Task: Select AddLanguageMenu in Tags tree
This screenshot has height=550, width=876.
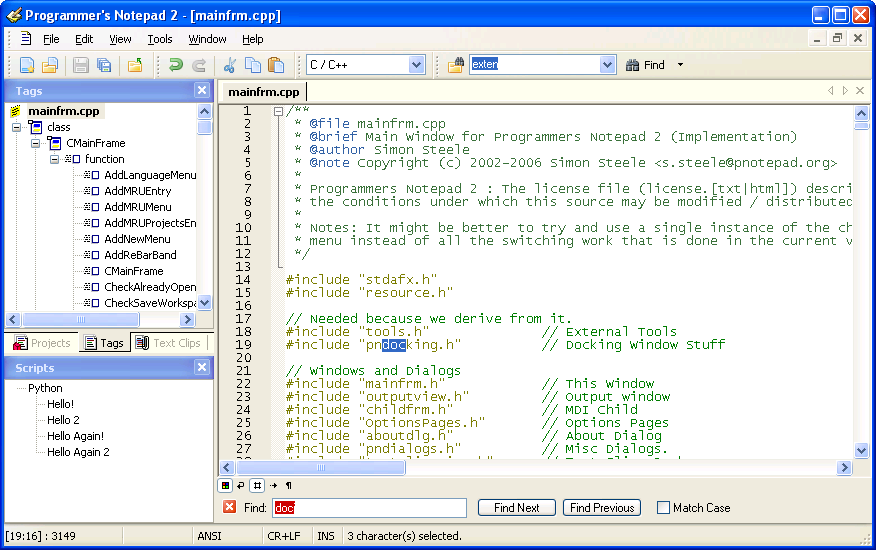Action: point(150,175)
